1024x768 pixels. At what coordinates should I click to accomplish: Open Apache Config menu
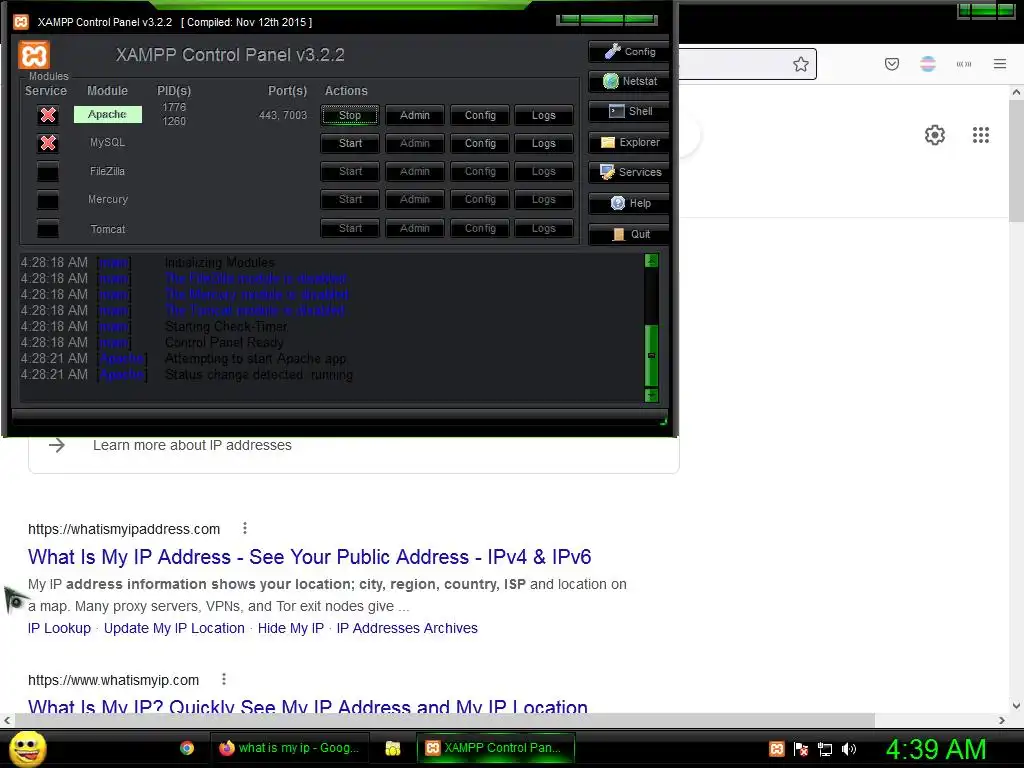[x=480, y=115]
